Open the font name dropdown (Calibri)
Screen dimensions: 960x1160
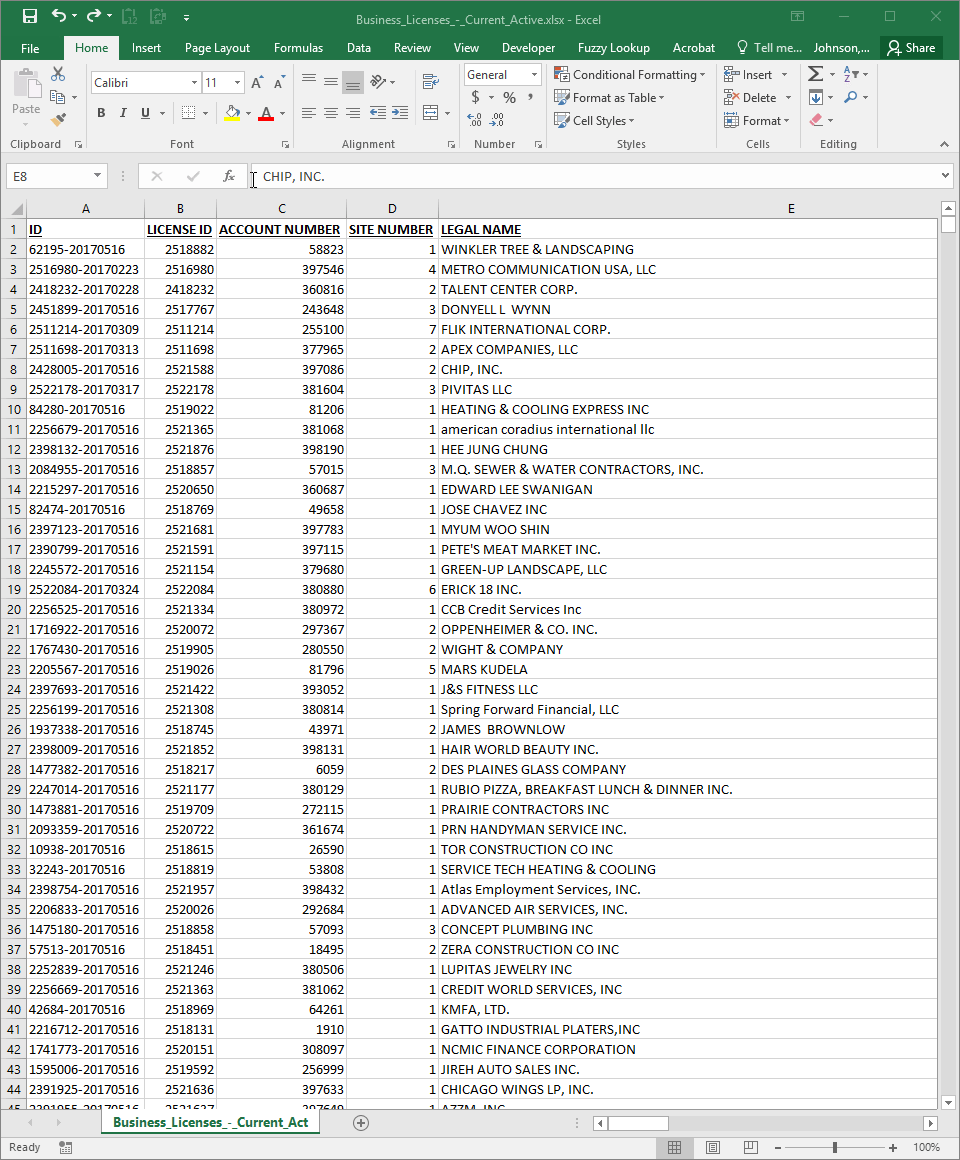point(195,83)
